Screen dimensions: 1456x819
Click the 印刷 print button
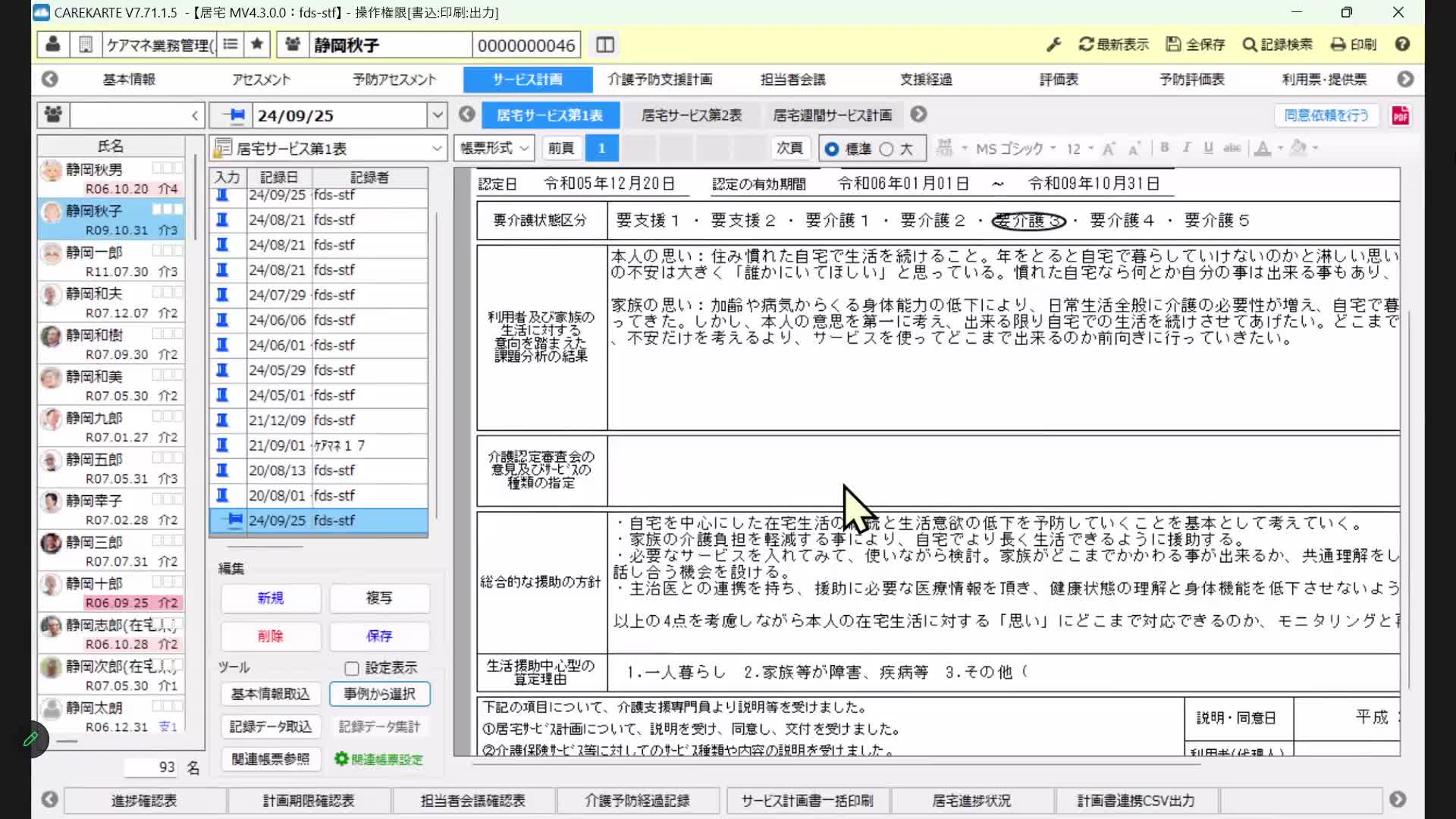1354,45
